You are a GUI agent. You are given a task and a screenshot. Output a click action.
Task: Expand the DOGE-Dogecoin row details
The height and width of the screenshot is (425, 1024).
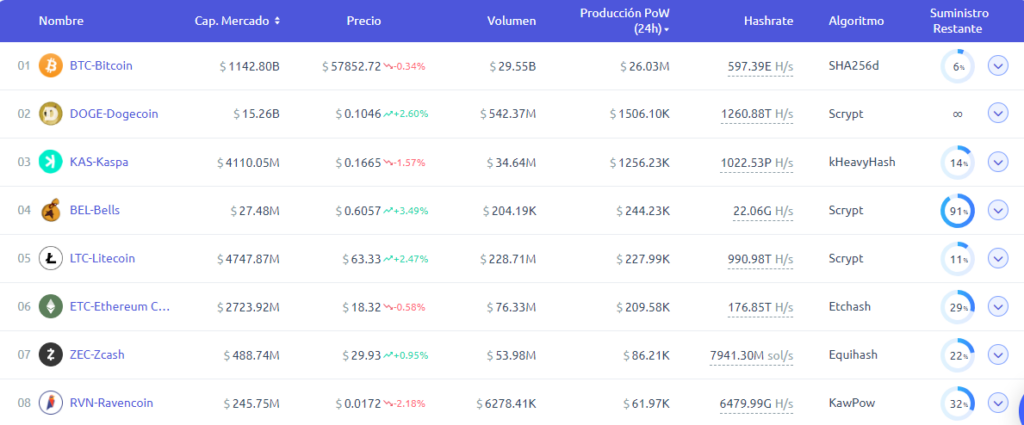998,114
